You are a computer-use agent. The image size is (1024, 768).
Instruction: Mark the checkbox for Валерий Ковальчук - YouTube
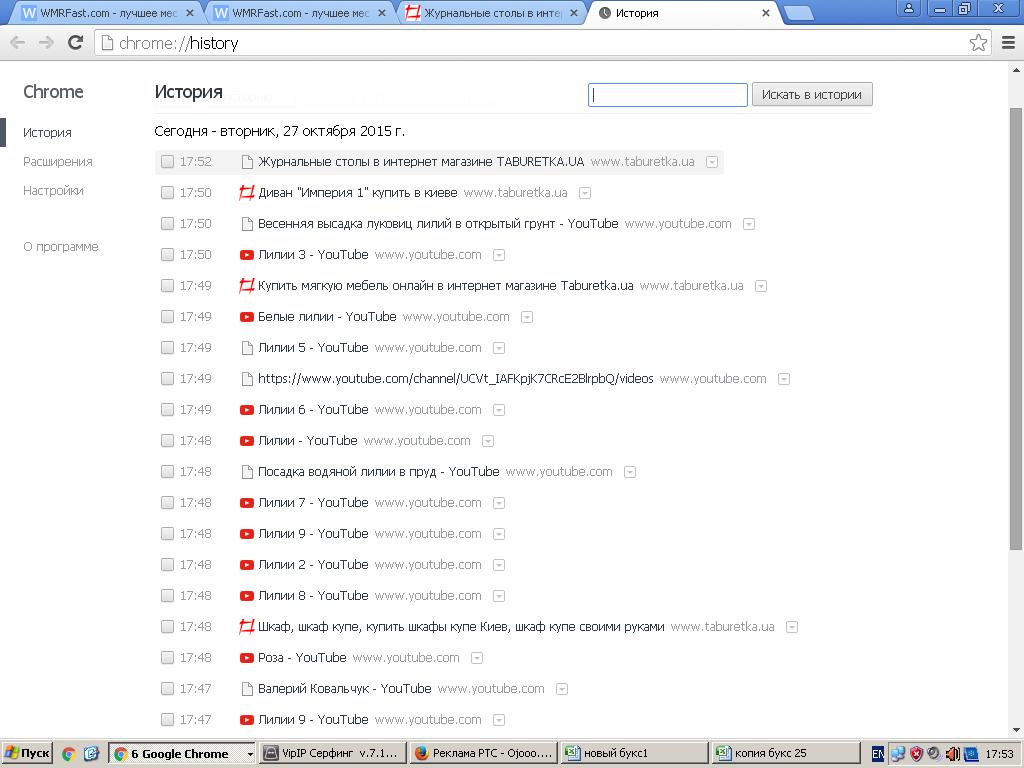click(167, 688)
